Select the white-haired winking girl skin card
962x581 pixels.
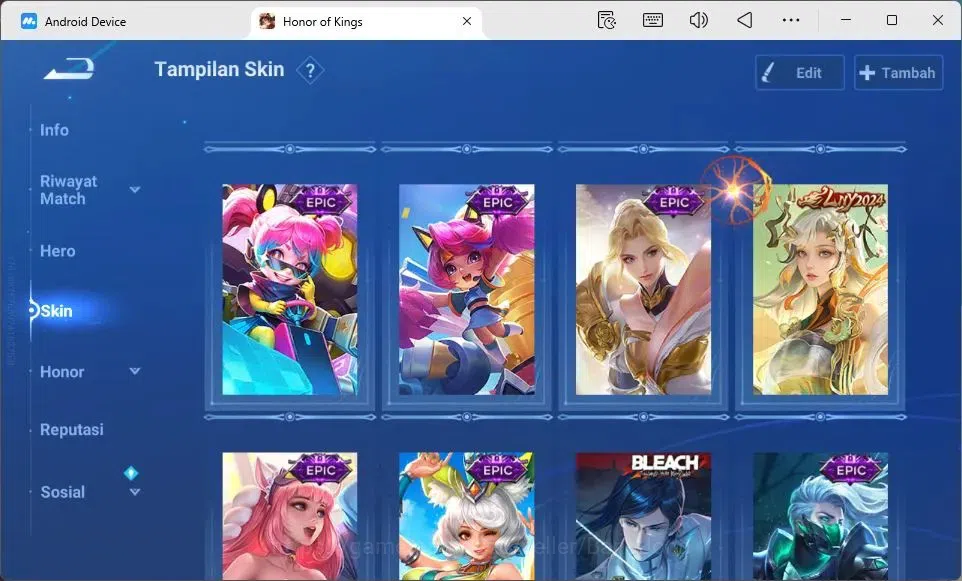point(466,517)
